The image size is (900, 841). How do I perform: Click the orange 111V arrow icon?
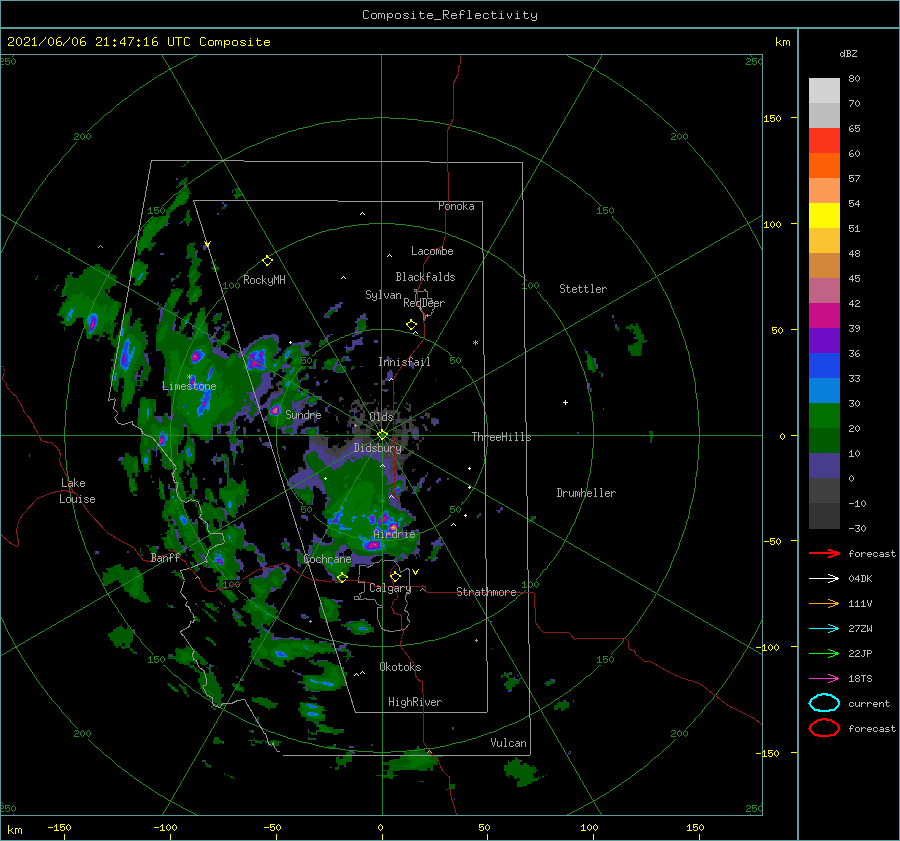tap(824, 603)
